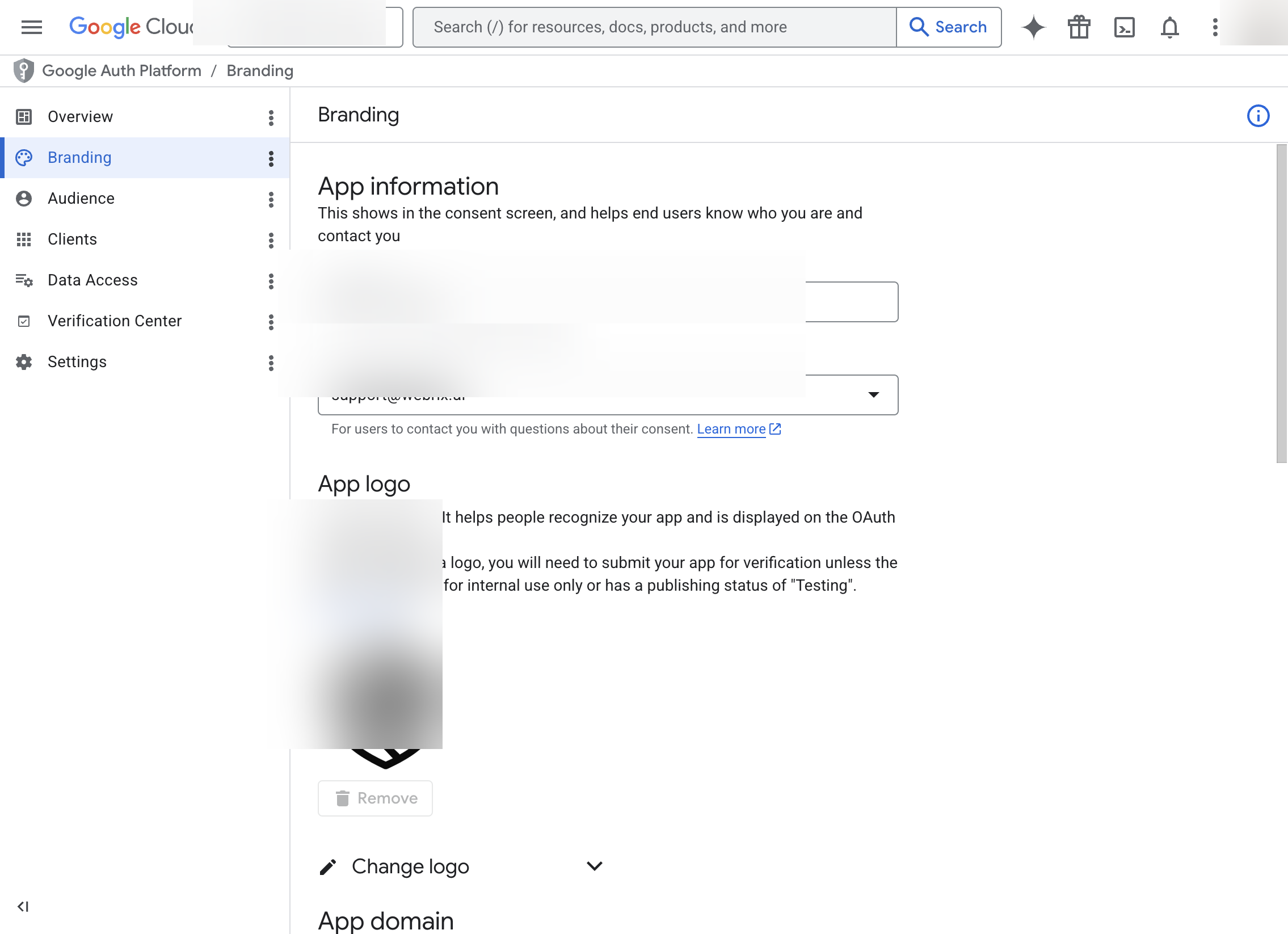Click Branding breadcrumb link
This screenshot has width=1288, height=934.
click(259, 70)
